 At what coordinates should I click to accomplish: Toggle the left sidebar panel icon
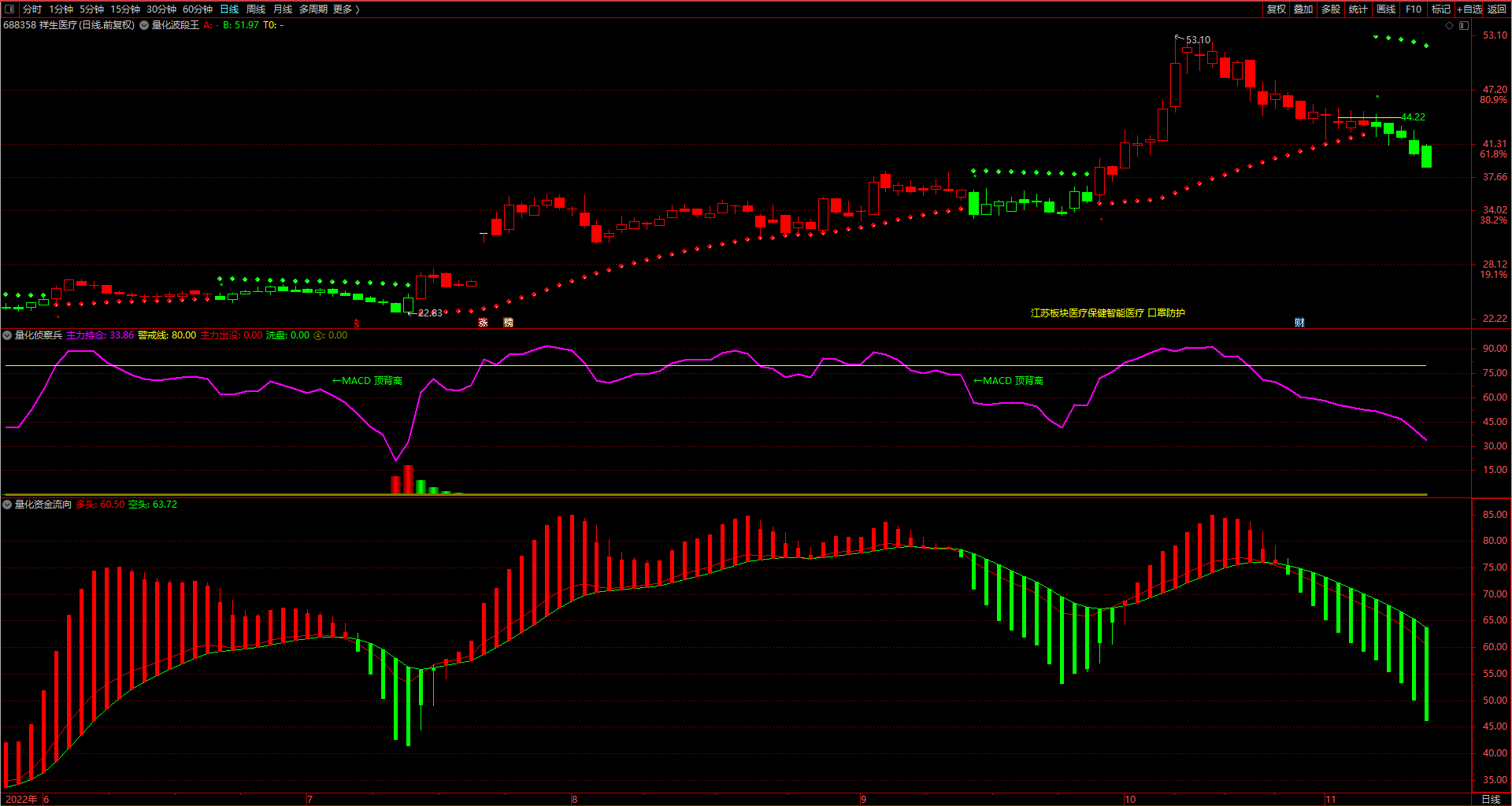coord(9,9)
